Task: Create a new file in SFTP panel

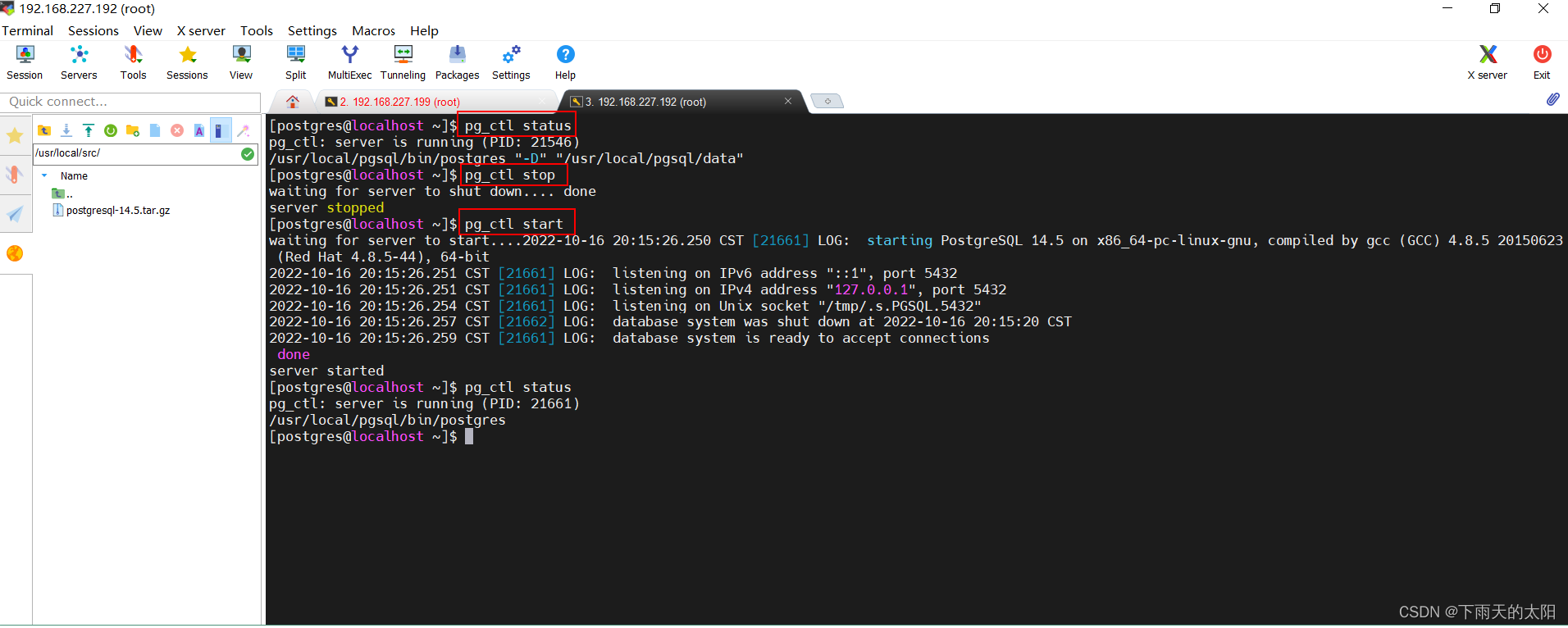Action: coord(155,130)
